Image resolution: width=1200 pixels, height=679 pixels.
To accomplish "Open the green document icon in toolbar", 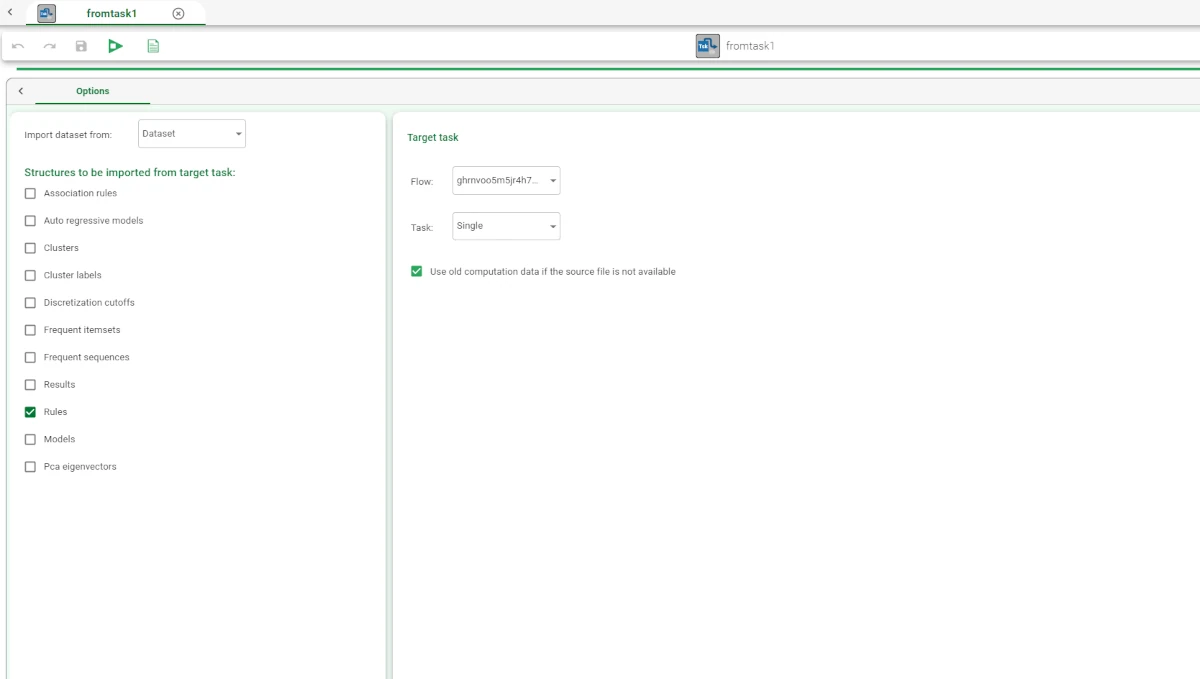I will click(153, 46).
